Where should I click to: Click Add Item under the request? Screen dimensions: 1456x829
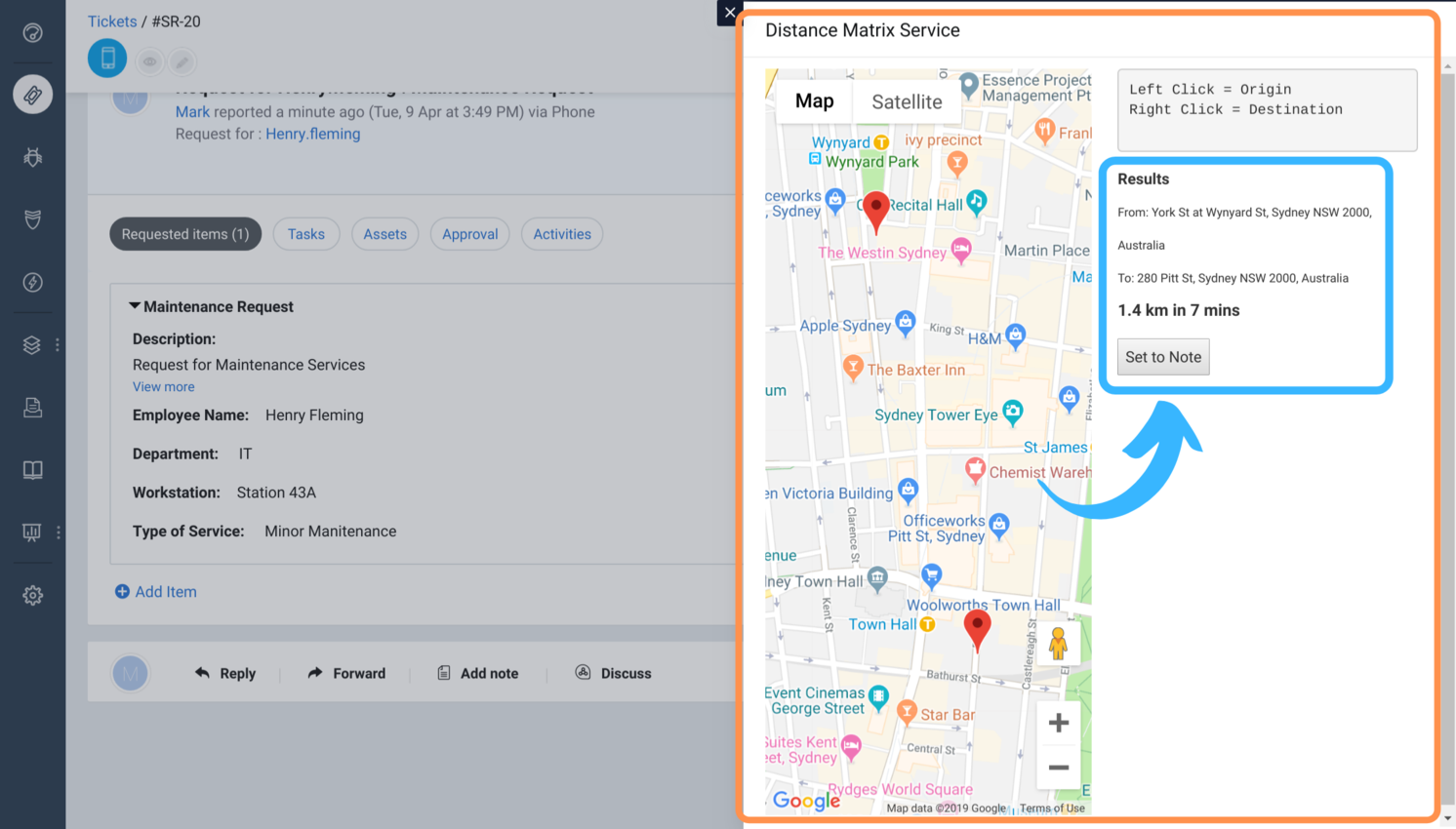pyautogui.click(x=155, y=592)
